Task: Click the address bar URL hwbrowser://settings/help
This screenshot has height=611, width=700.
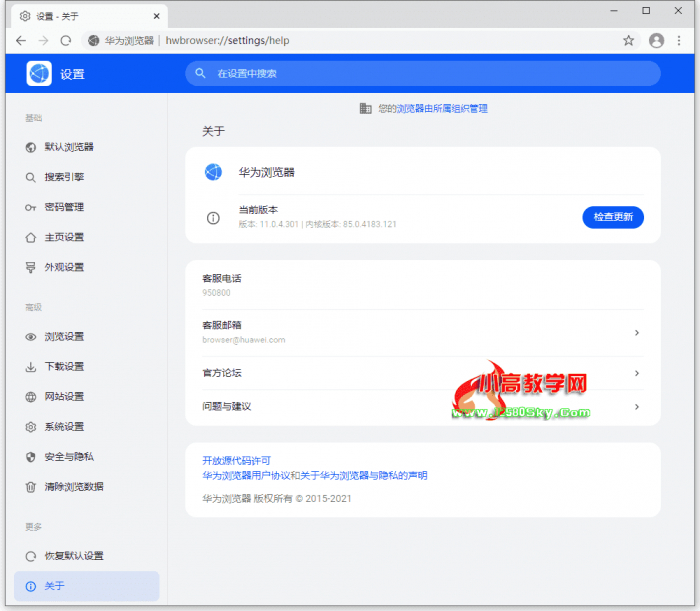Action: tap(227, 41)
